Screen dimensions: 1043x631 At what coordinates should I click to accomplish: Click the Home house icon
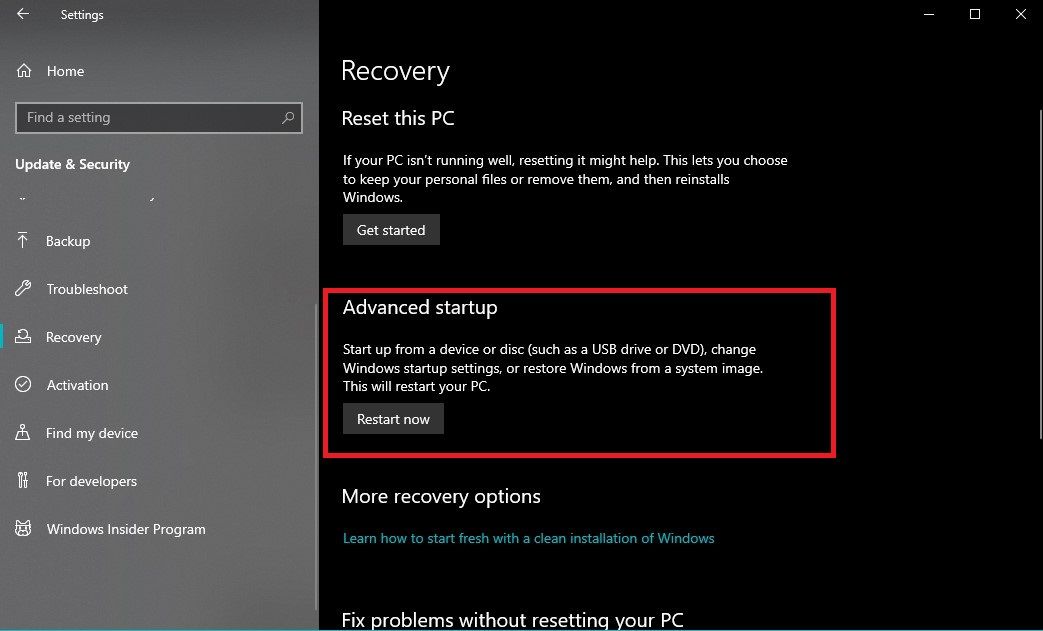point(23,71)
